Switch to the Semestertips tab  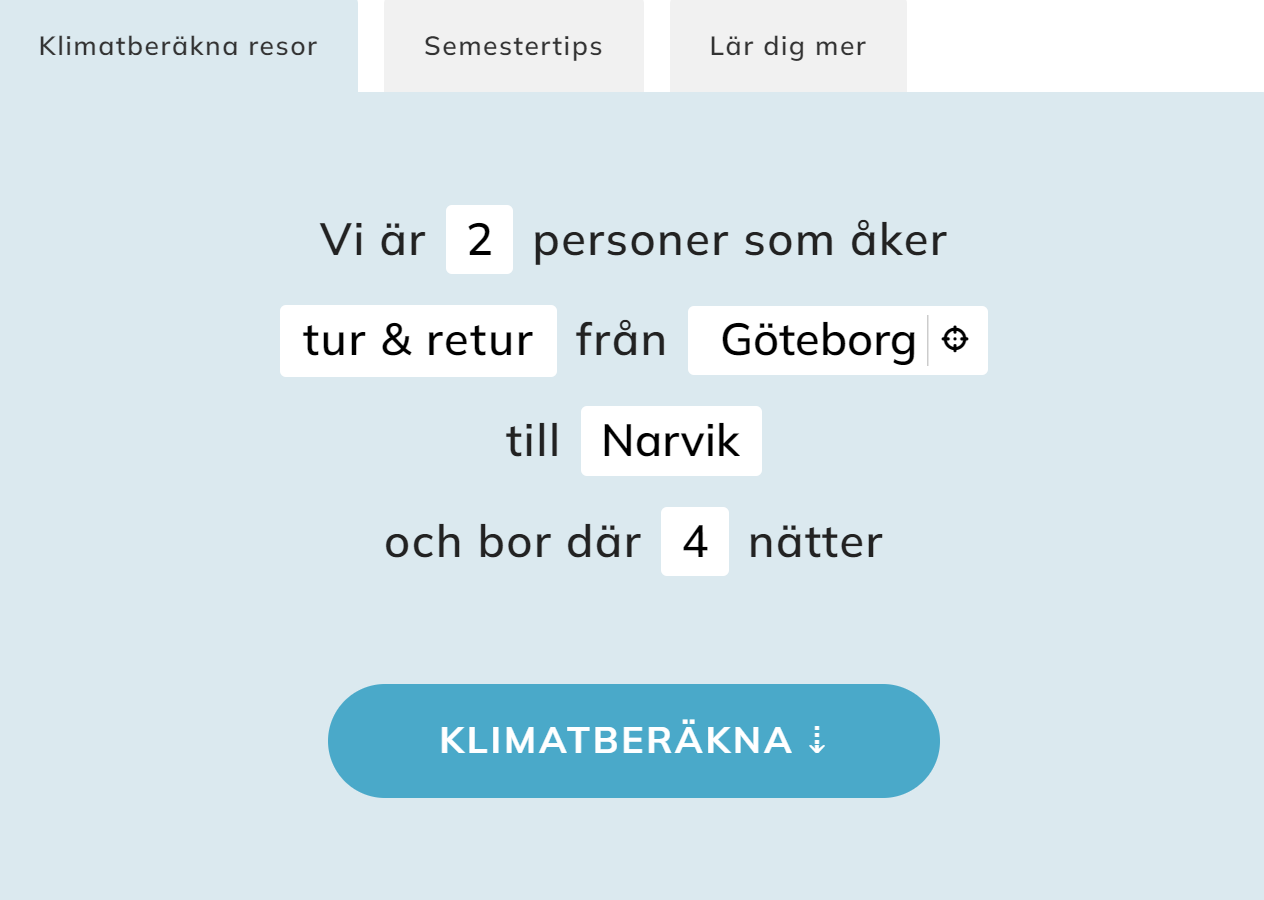[x=514, y=46]
